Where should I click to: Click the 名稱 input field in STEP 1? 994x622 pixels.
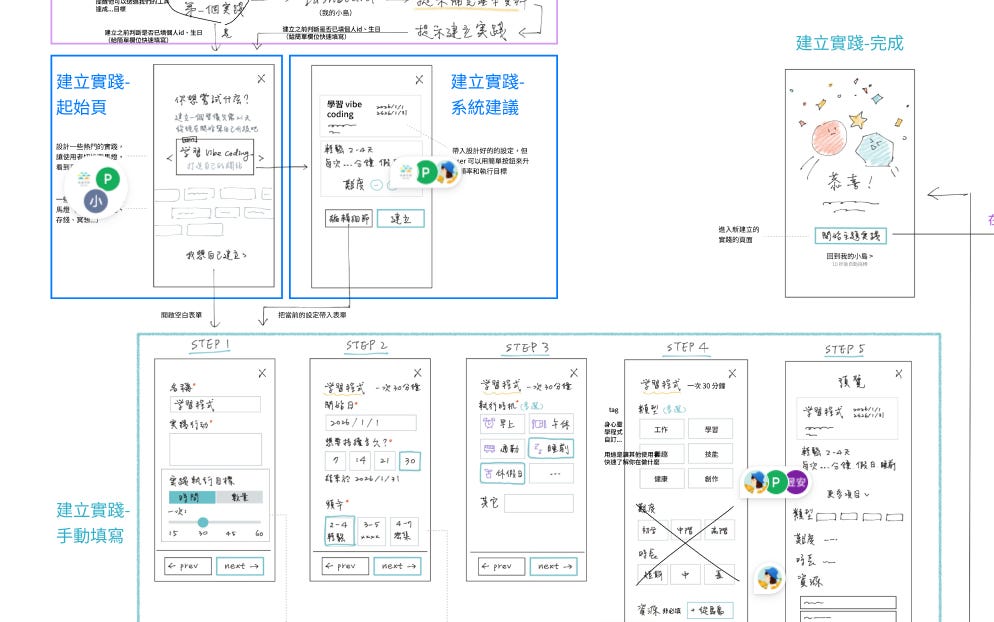coord(216,405)
